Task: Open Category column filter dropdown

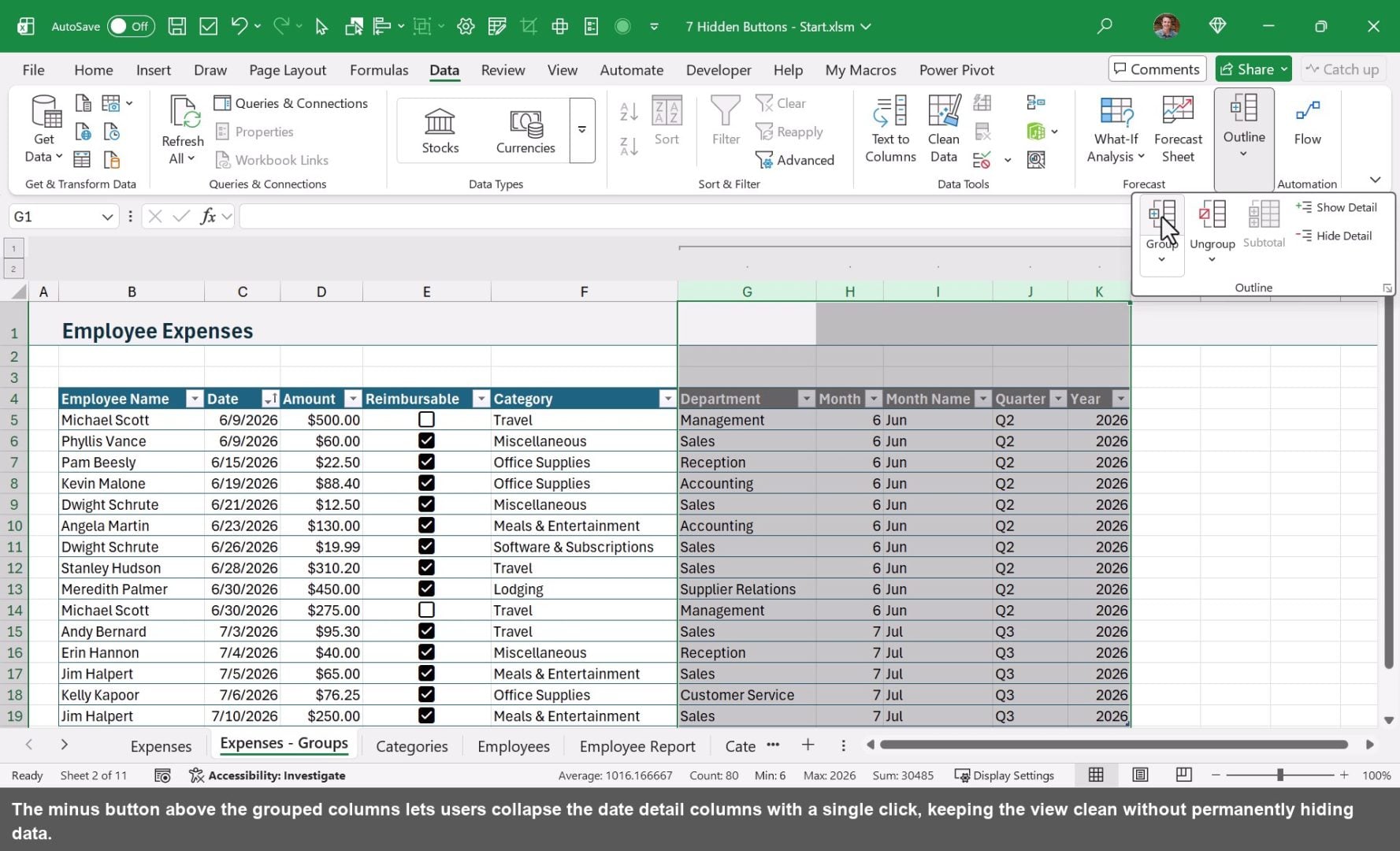Action: 667,399
